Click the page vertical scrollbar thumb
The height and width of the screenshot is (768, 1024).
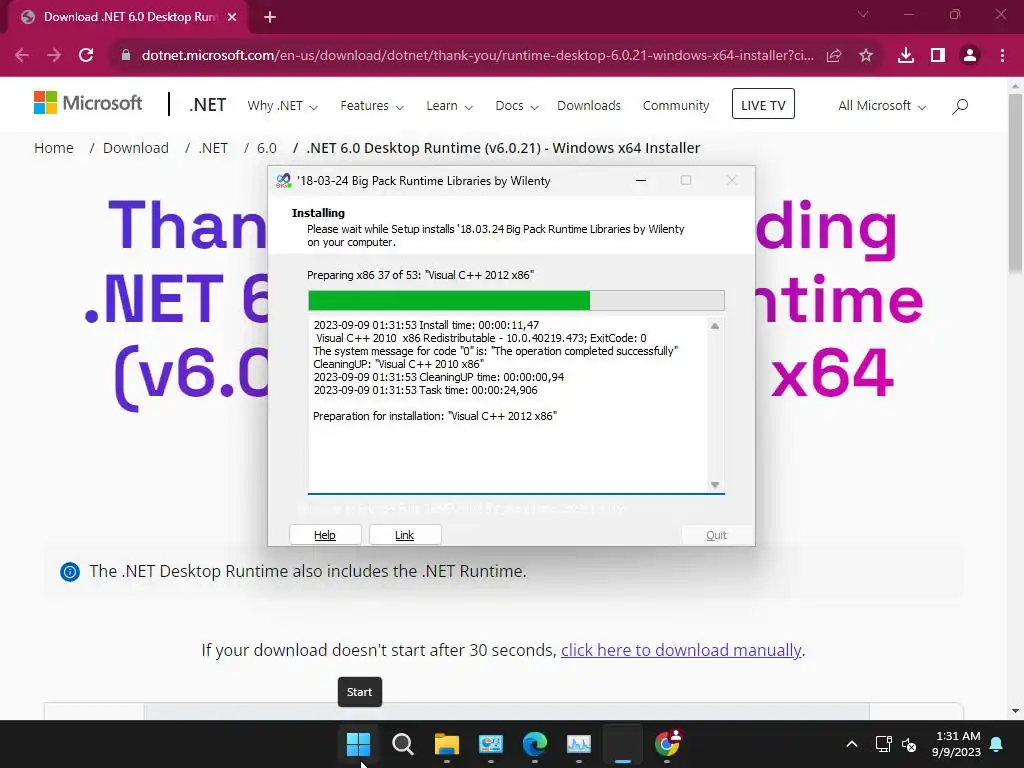pyautogui.click(x=1015, y=183)
